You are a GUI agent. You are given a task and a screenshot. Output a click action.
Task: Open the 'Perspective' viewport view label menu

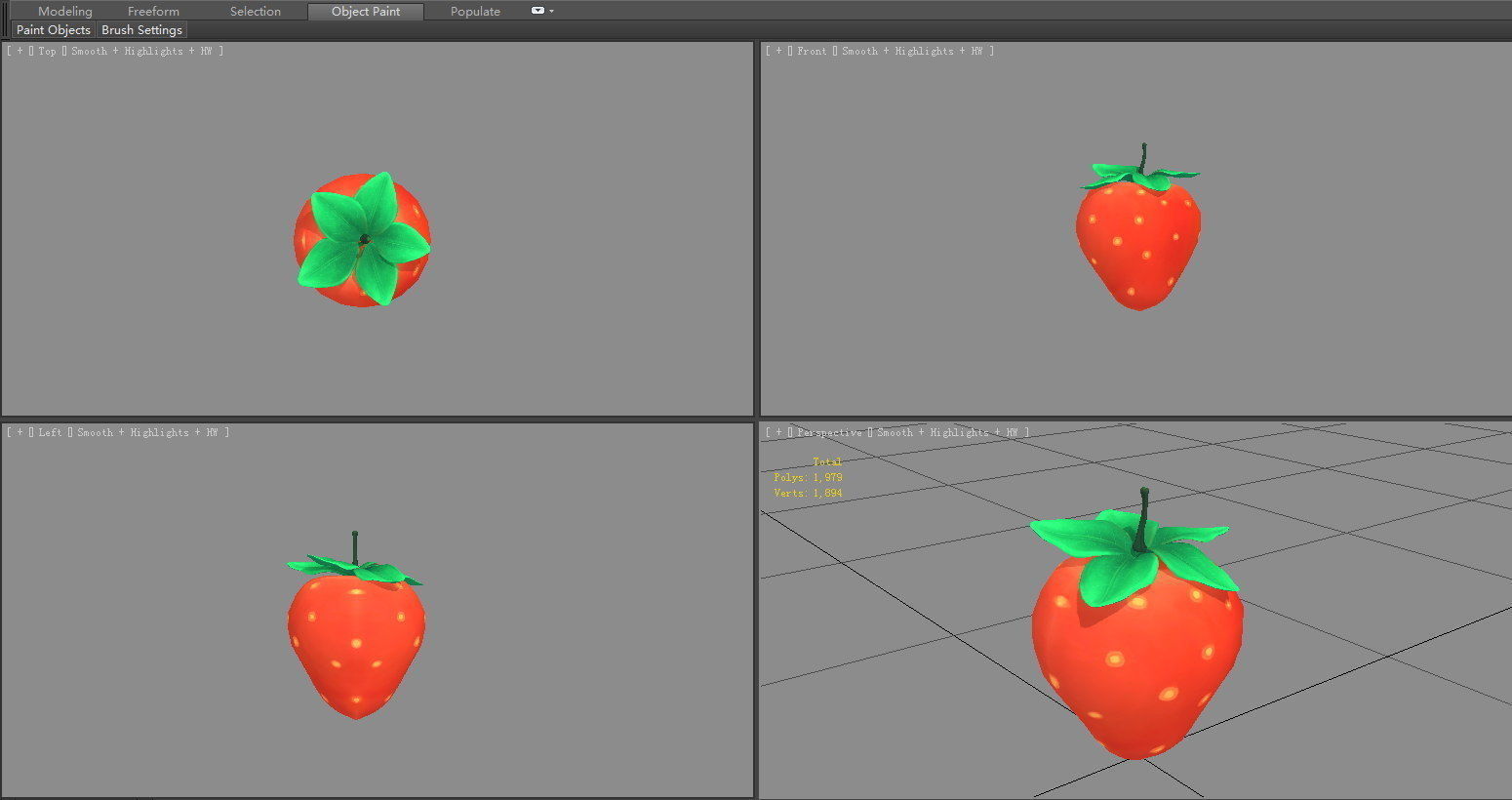(829, 432)
